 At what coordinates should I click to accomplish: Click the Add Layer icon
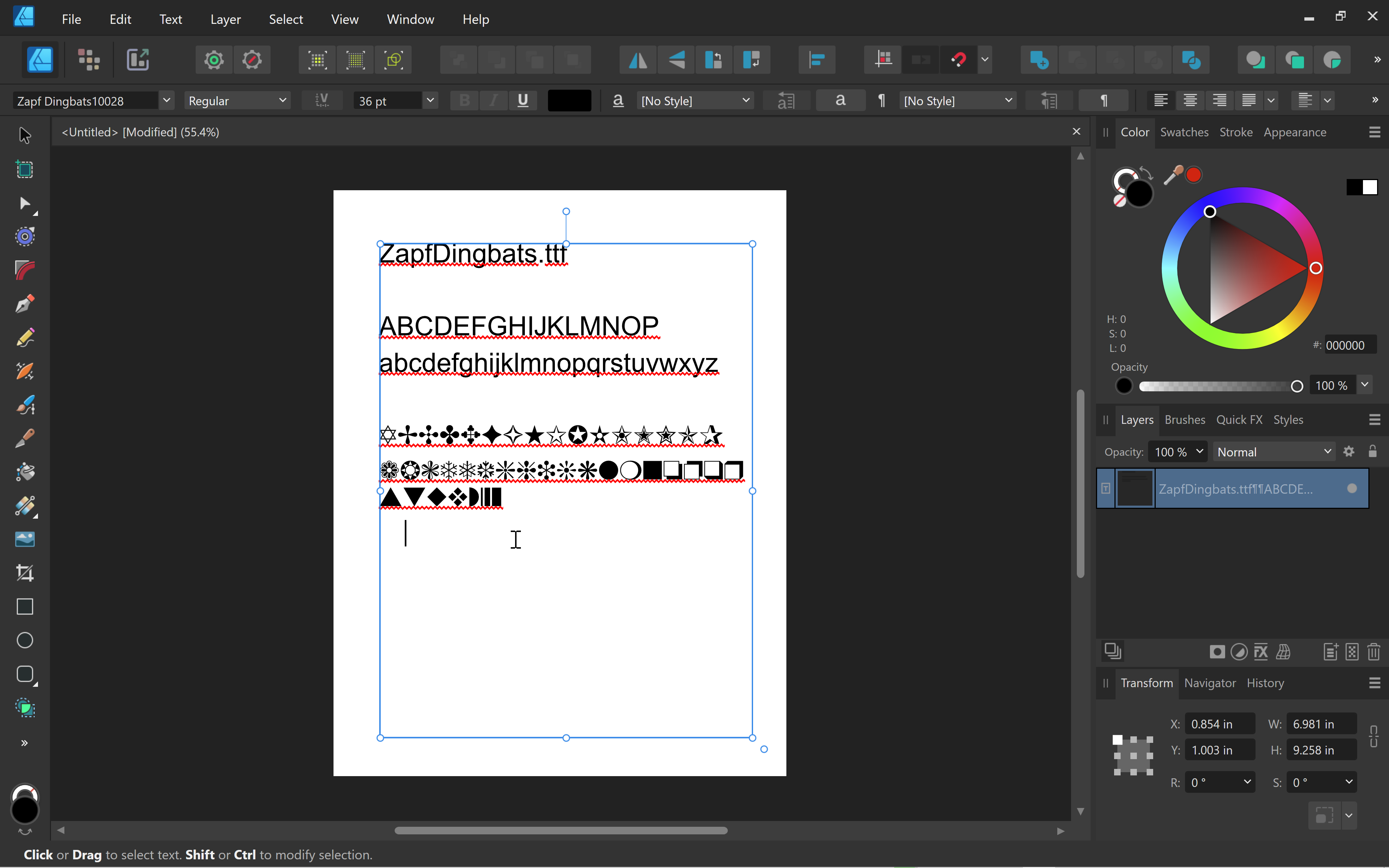pyautogui.click(x=1330, y=652)
